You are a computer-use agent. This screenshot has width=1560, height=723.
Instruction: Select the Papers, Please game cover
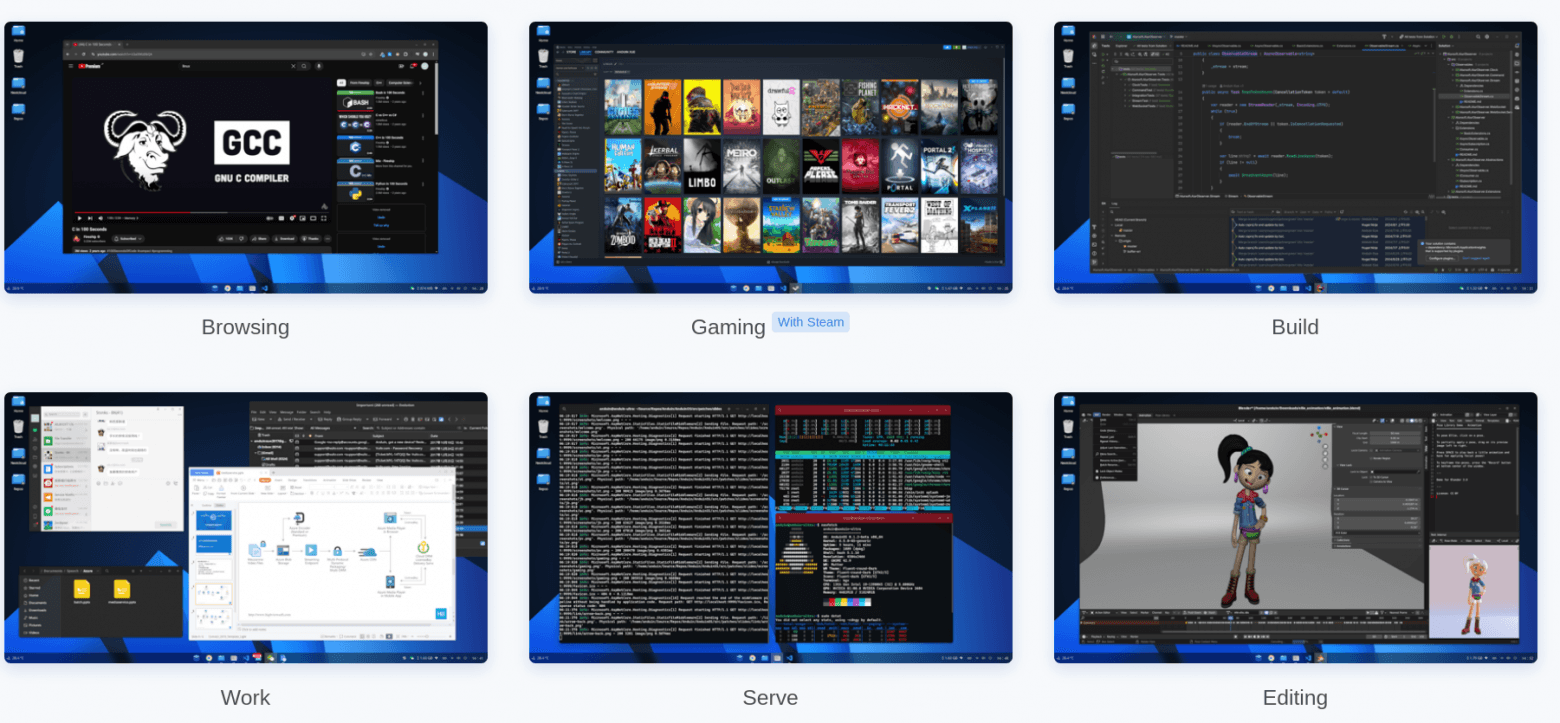click(x=820, y=166)
